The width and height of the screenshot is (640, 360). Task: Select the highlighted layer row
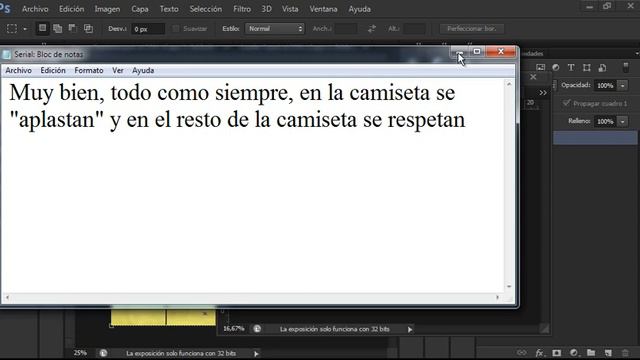pos(595,138)
